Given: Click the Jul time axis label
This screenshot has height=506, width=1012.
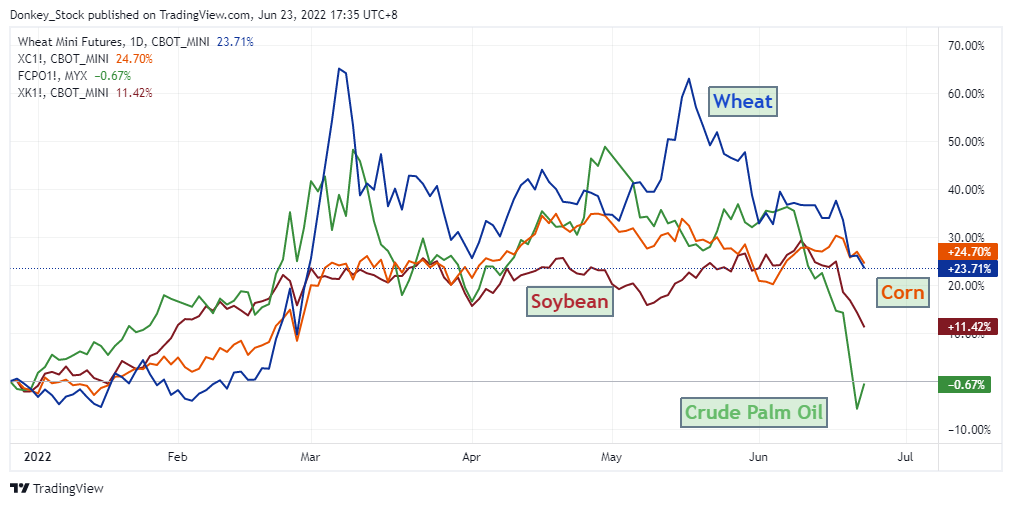Looking at the screenshot, I should click(906, 458).
